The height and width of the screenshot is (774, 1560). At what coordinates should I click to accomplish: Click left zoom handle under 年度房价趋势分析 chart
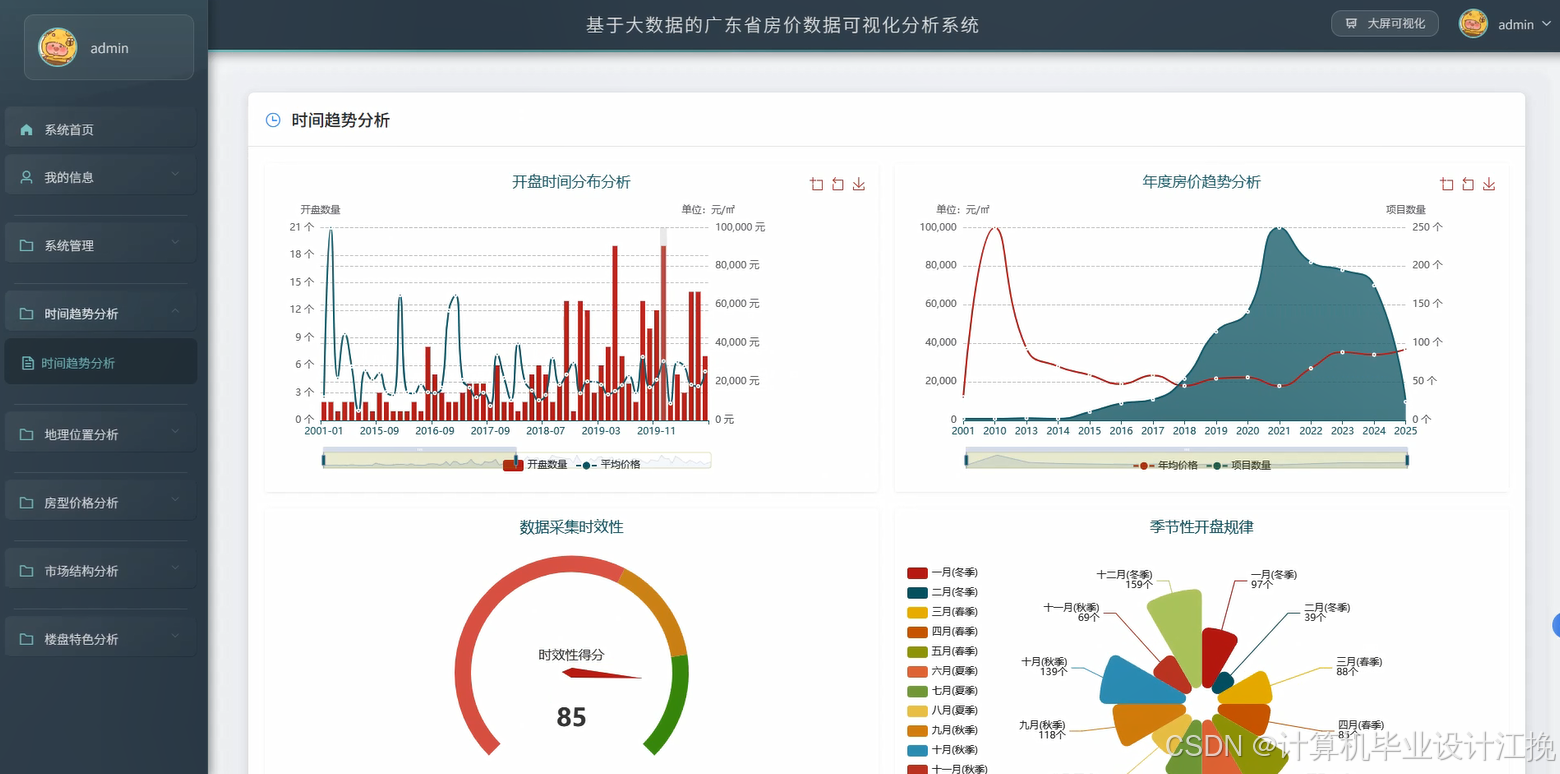(x=966, y=460)
